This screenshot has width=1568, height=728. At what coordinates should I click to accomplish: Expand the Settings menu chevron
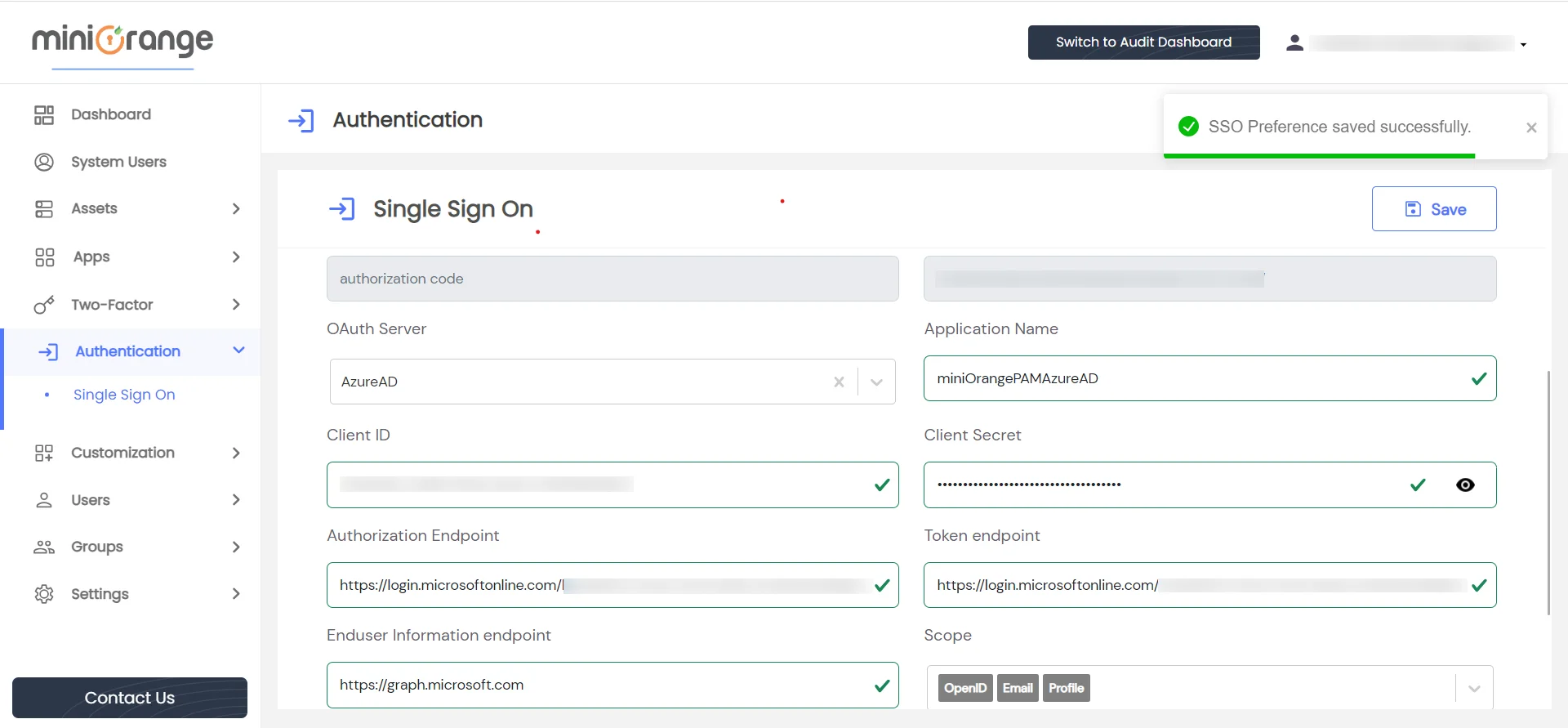click(x=236, y=594)
